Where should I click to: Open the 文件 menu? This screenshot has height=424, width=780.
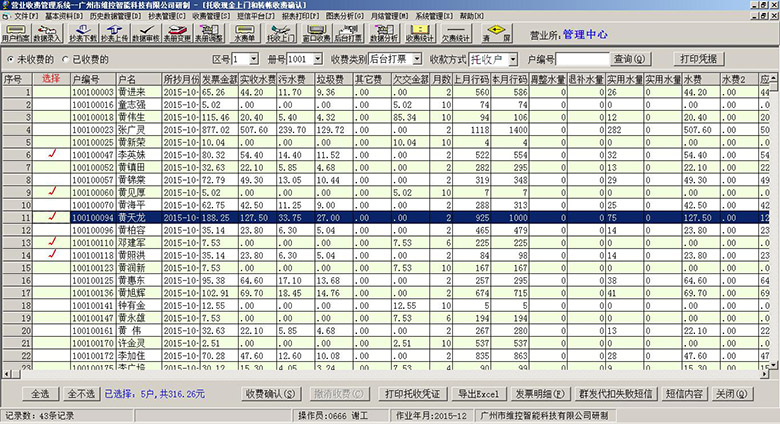(25, 16)
